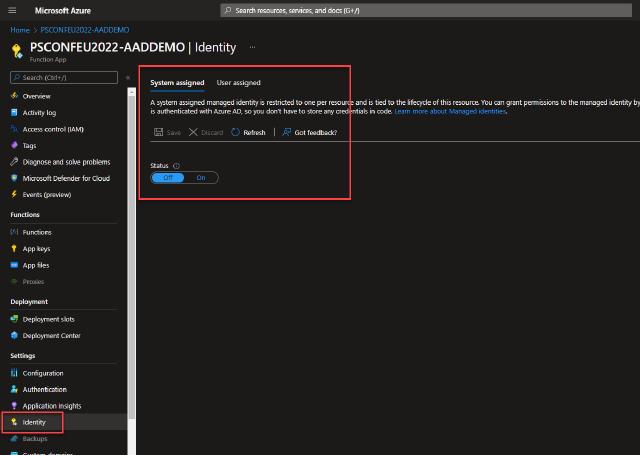Click the Refresh button label
The image size is (640, 455).
(x=254, y=133)
